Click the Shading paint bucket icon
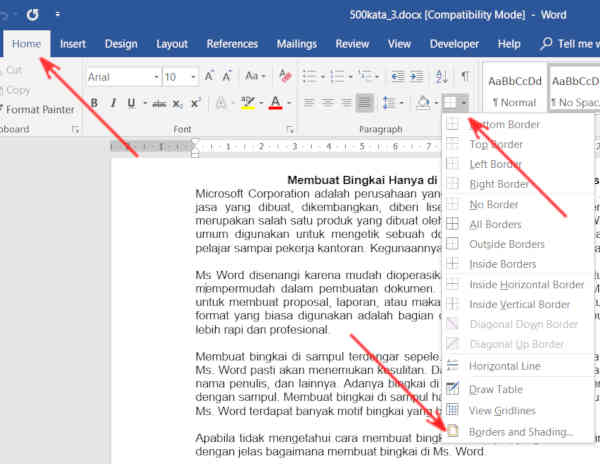Screen dimensions: 600x464 pyautogui.click(x=423, y=103)
